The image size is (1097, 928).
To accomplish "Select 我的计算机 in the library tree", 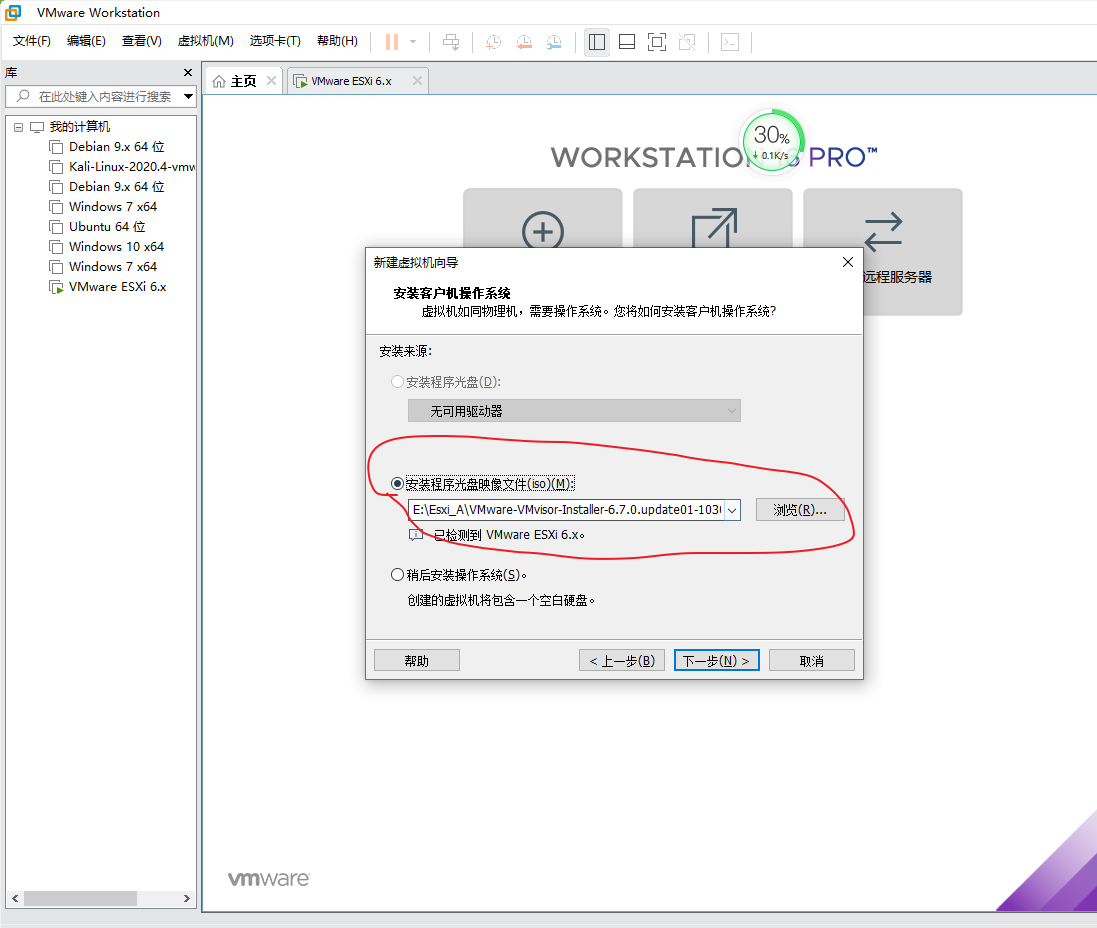I will coord(79,127).
